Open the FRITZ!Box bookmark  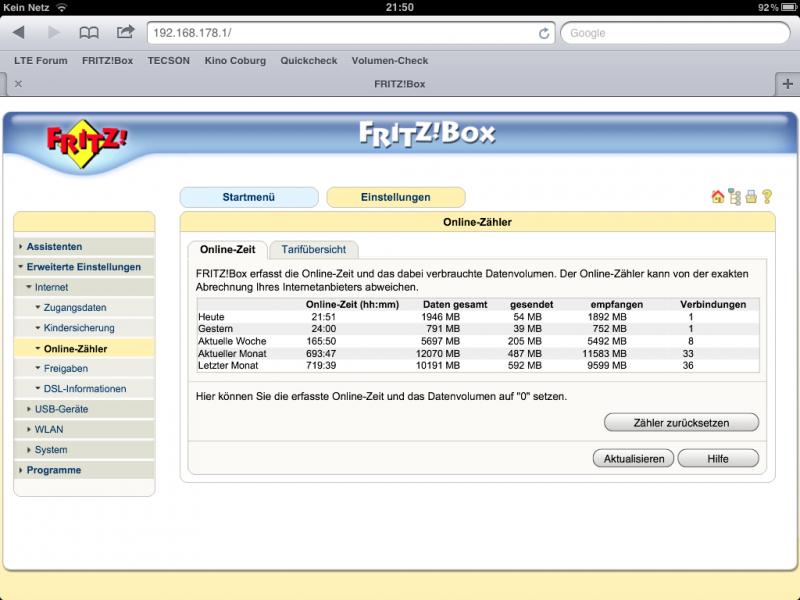click(x=108, y=61)
